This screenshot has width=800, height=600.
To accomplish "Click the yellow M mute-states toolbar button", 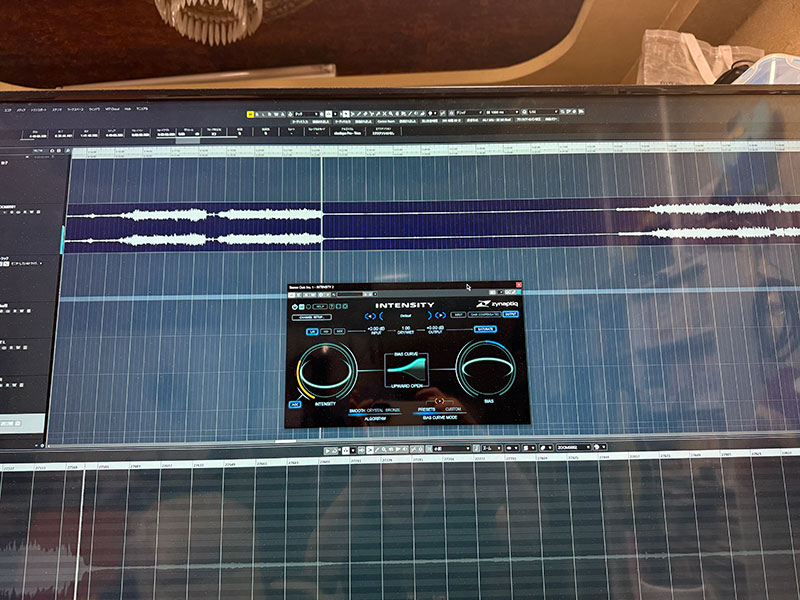I will (x=250, y=114).
